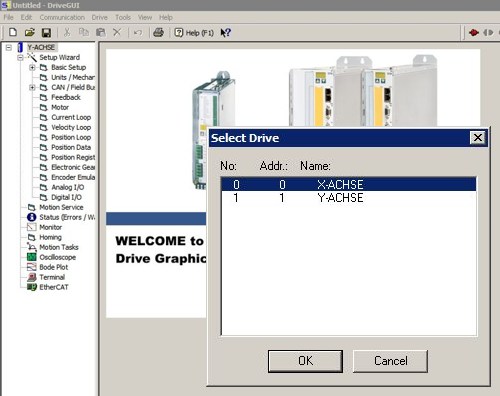Open Setup Wizard in tree
Viewport: 500px width, 396px height.
tap(59, 57)
